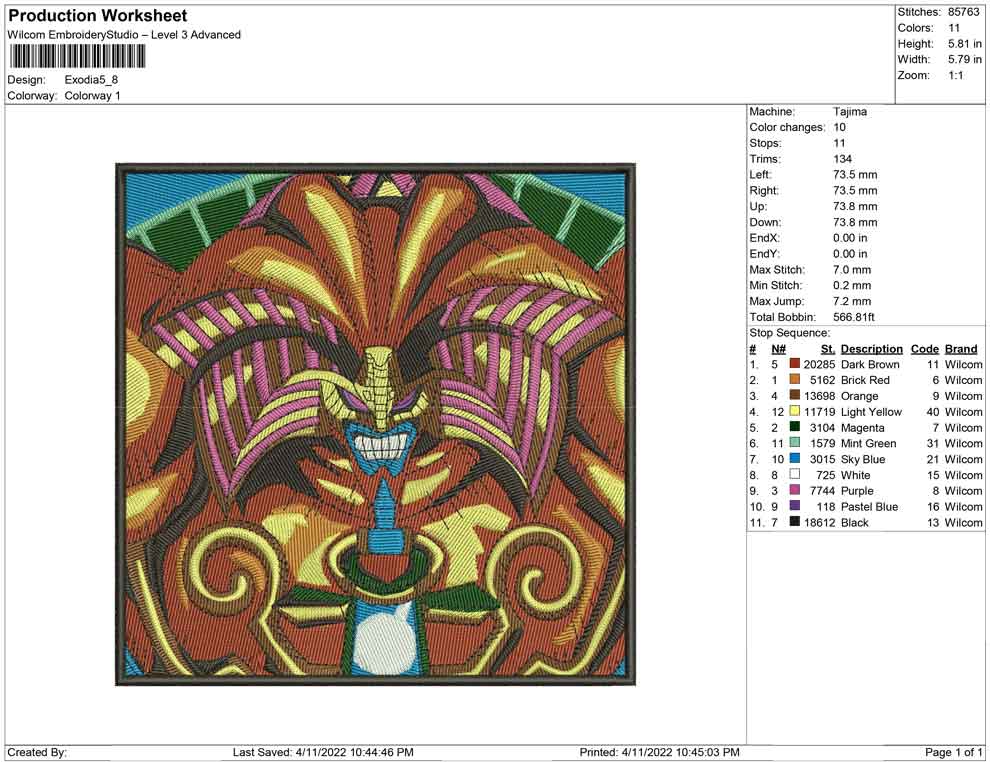Click the 'Created By:' footer label
990x762 pixels.
(37, 752)
